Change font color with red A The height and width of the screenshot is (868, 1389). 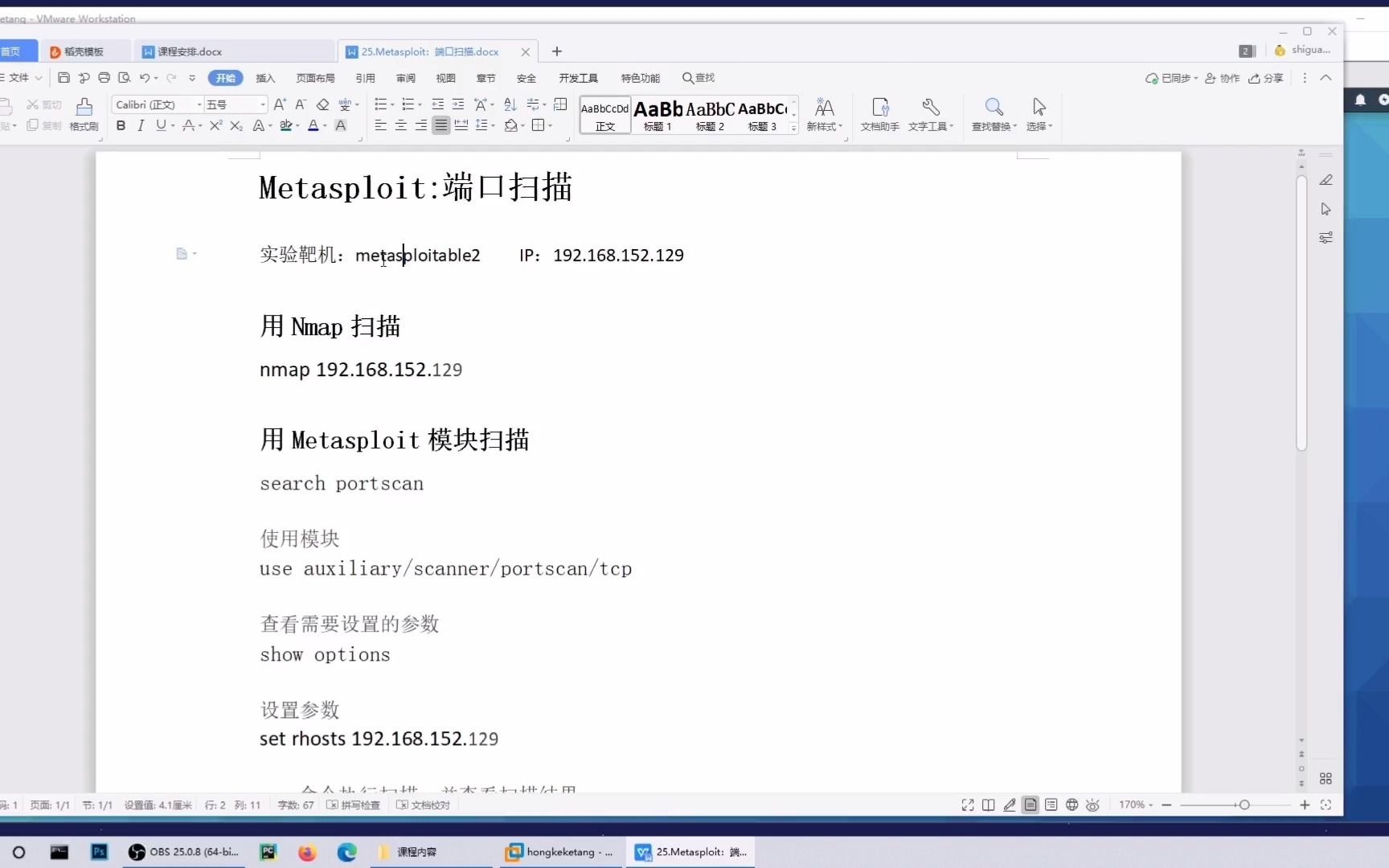(x=313, y=125)
